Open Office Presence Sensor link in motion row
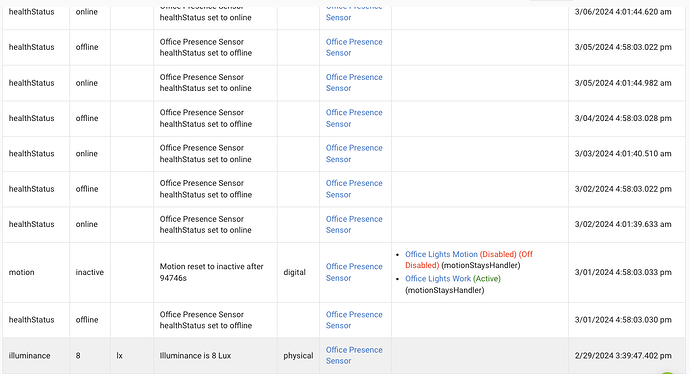This screenshot has width=690, height=374. 354,272
